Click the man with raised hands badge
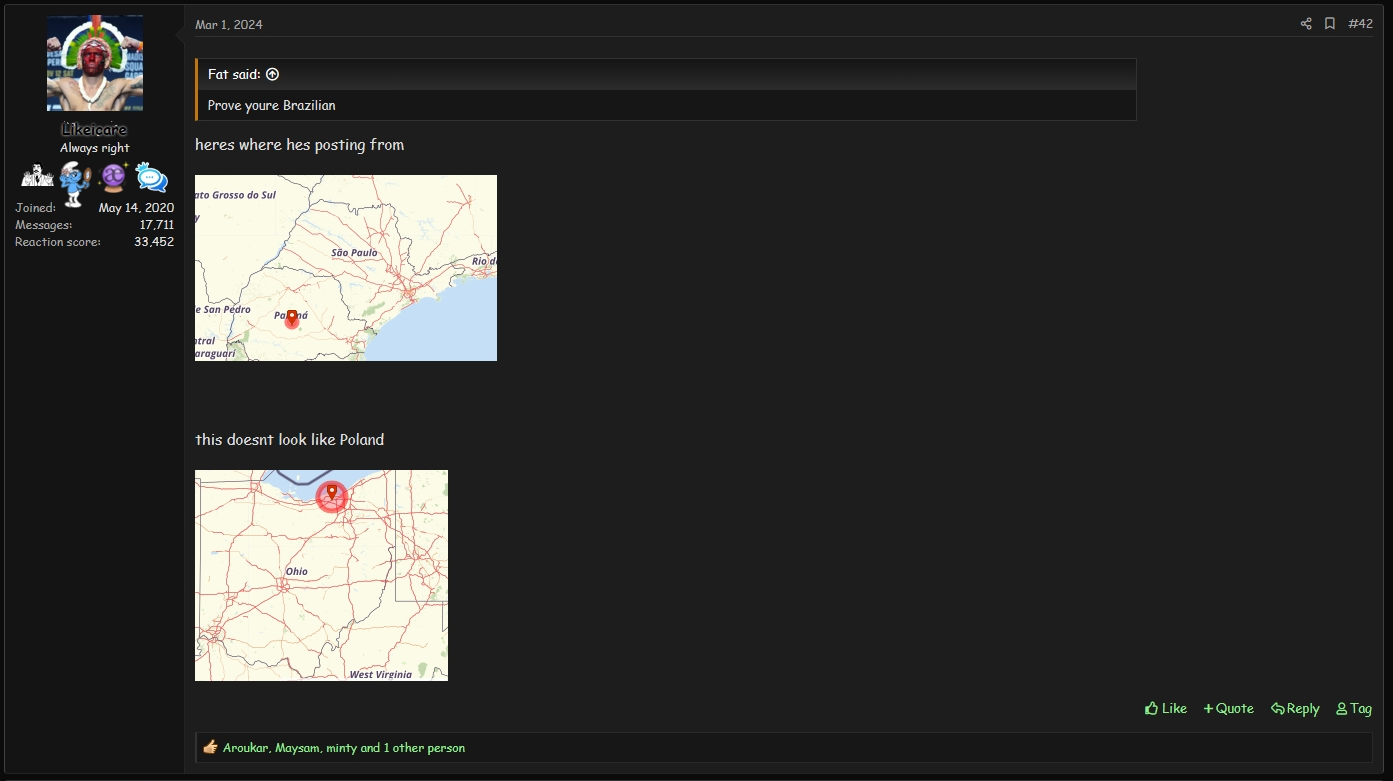Image resolution: width=1393 pixels, height=781 pixels. pyautogui.click(x=37, y=177)
